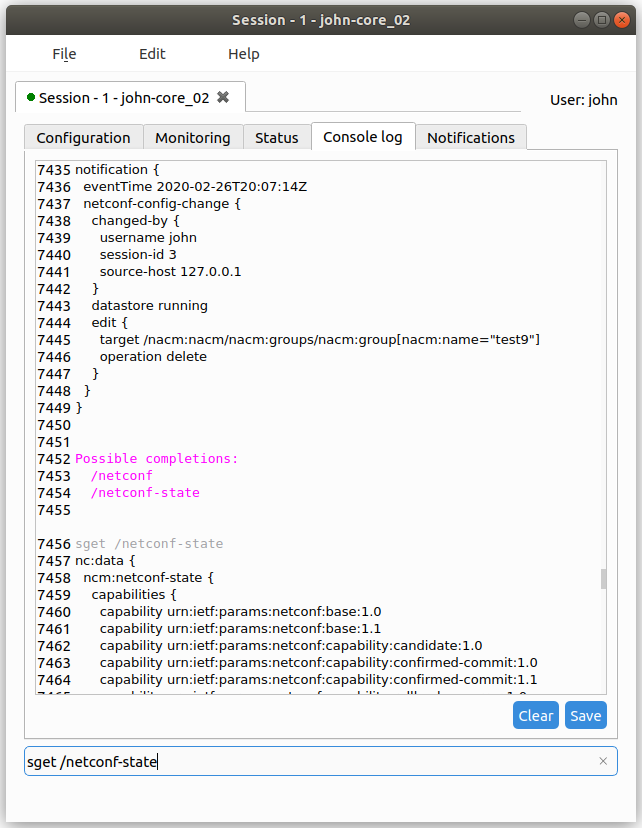Open the Edit menu

pyautogui.click(x=152, y=54)
